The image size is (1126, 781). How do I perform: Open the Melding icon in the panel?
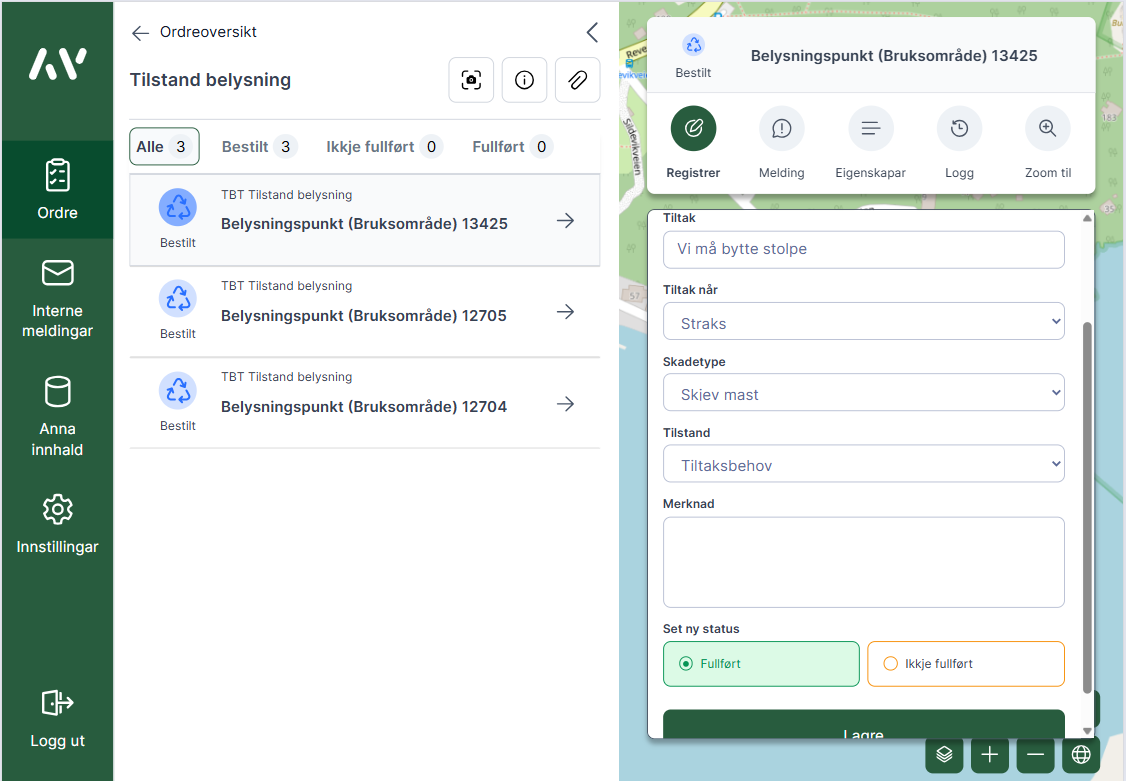click(781, 129)
